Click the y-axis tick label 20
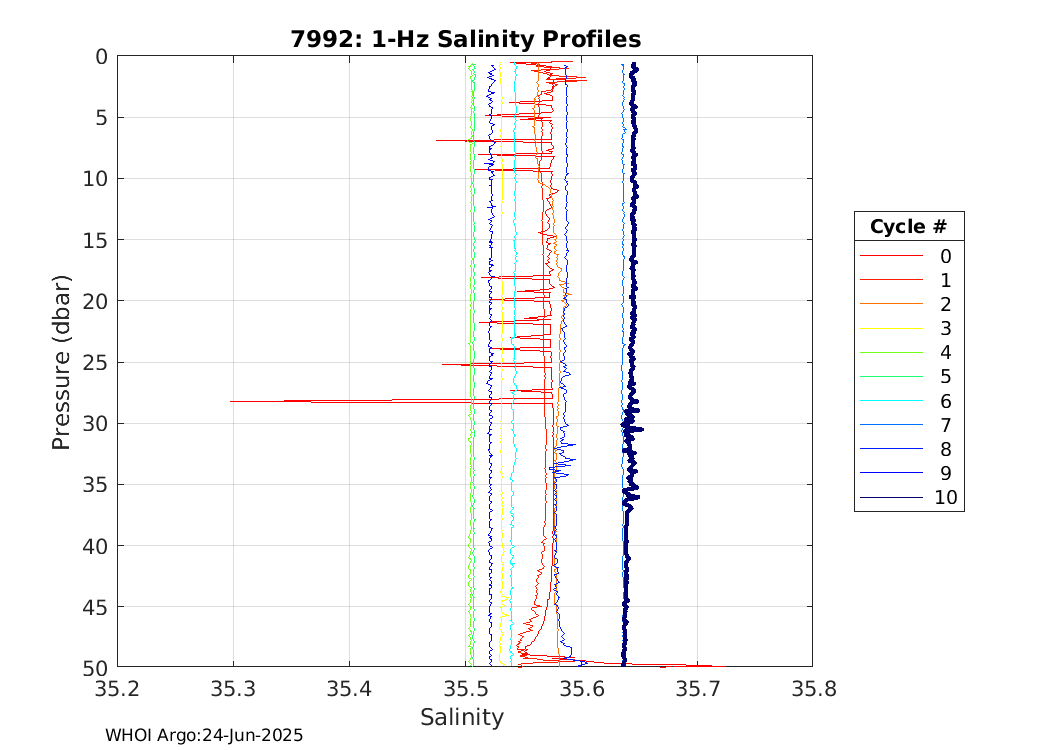This screenshot has width=1050, height=750. click(x=95, y=301)
